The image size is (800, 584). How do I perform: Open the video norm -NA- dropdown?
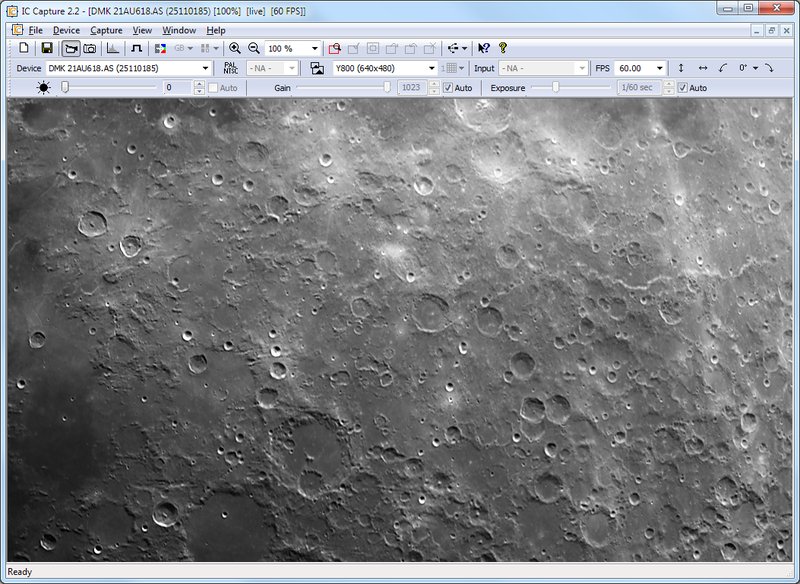click(272, 68)
